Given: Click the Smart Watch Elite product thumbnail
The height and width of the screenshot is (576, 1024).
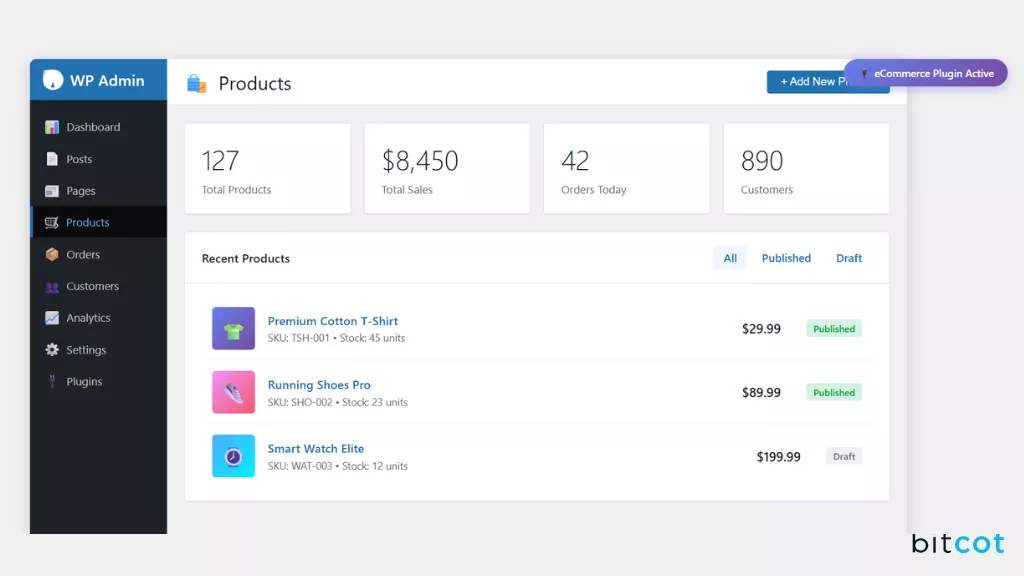Looking at the screenshot, I should coord(233,455).
